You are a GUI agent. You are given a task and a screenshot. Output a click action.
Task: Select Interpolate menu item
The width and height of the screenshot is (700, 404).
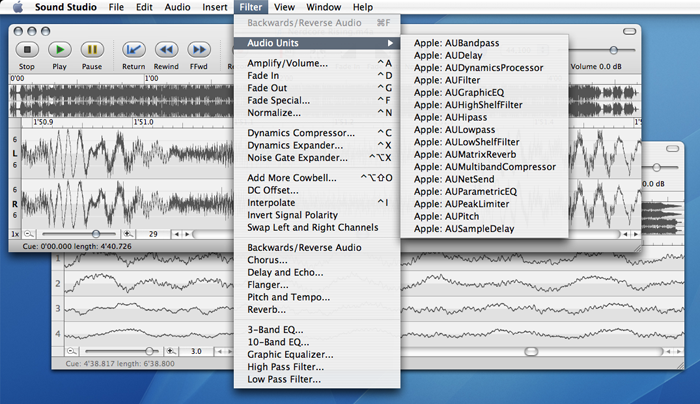click(317, 203)
